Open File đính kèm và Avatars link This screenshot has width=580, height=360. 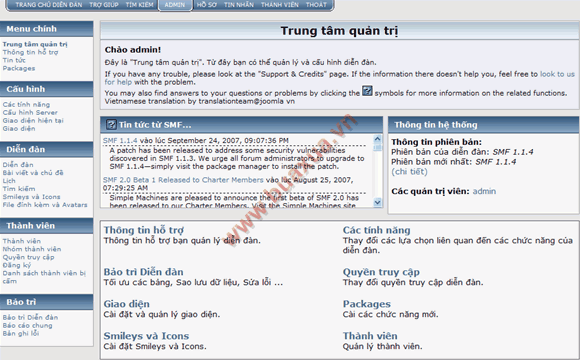pyautogui.click(x=45, y=205)
